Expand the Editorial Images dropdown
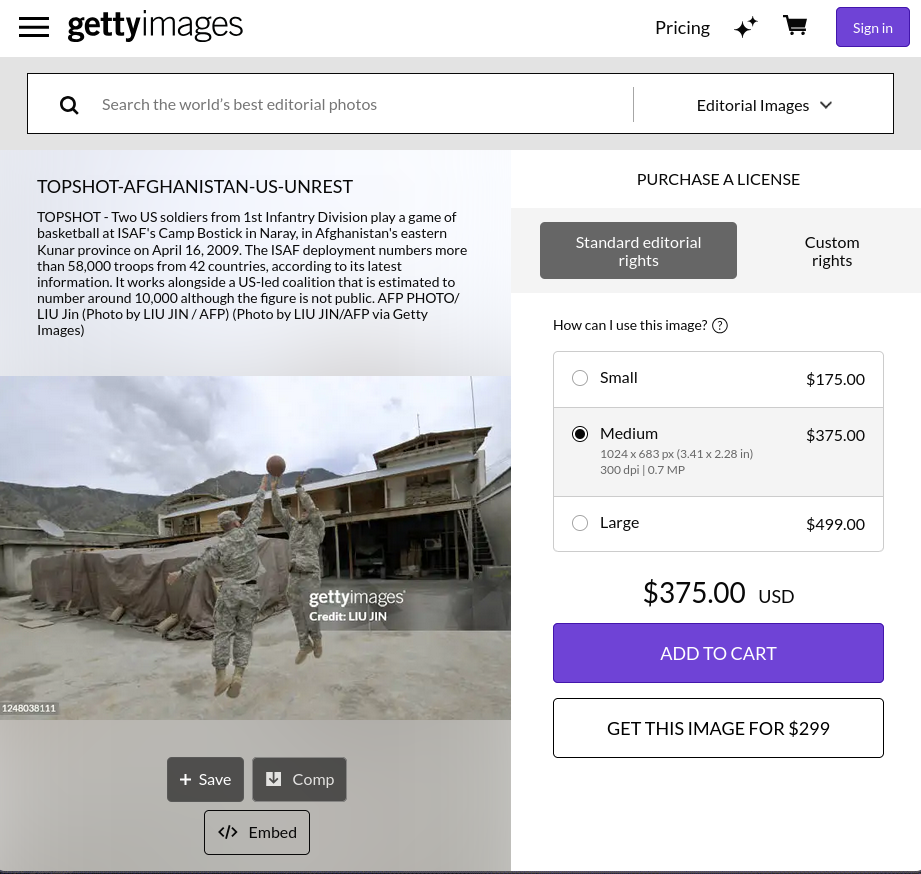 (764, 105)
